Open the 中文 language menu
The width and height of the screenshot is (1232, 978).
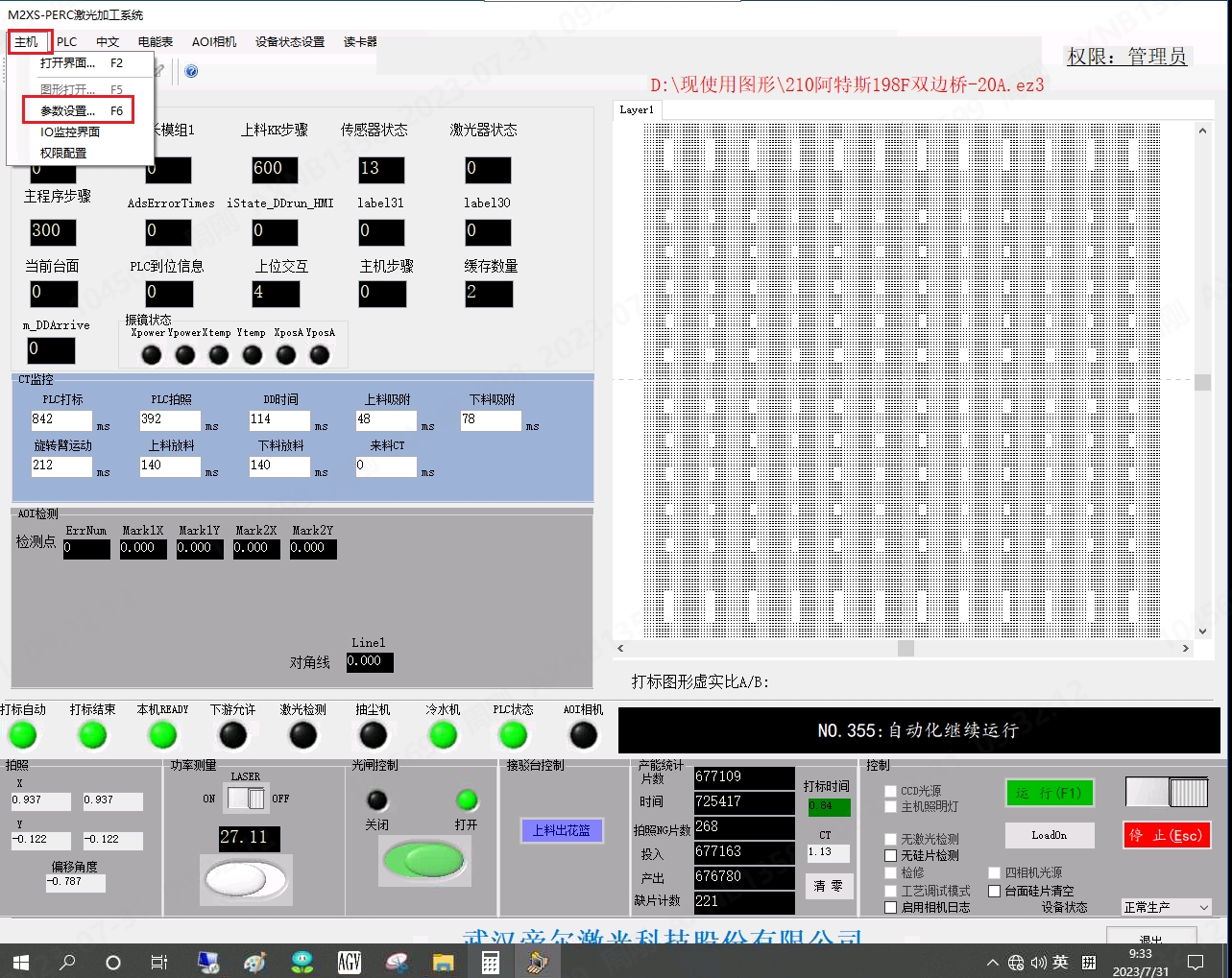pos(108,42)
